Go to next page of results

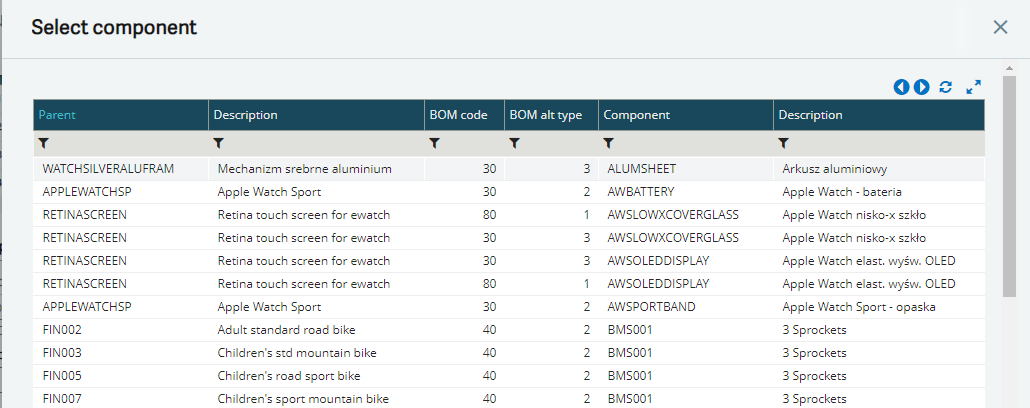click(x=922, y=87)
